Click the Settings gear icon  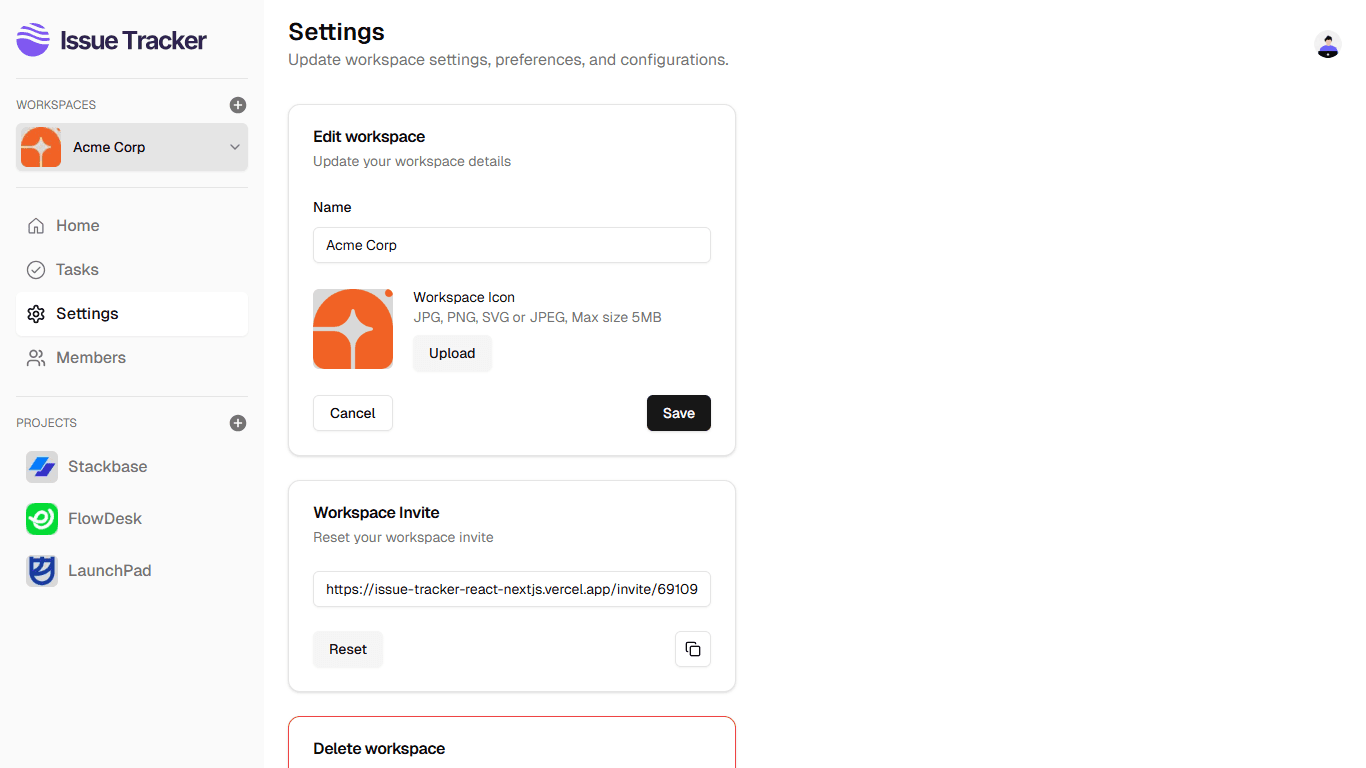pos(36,313)
